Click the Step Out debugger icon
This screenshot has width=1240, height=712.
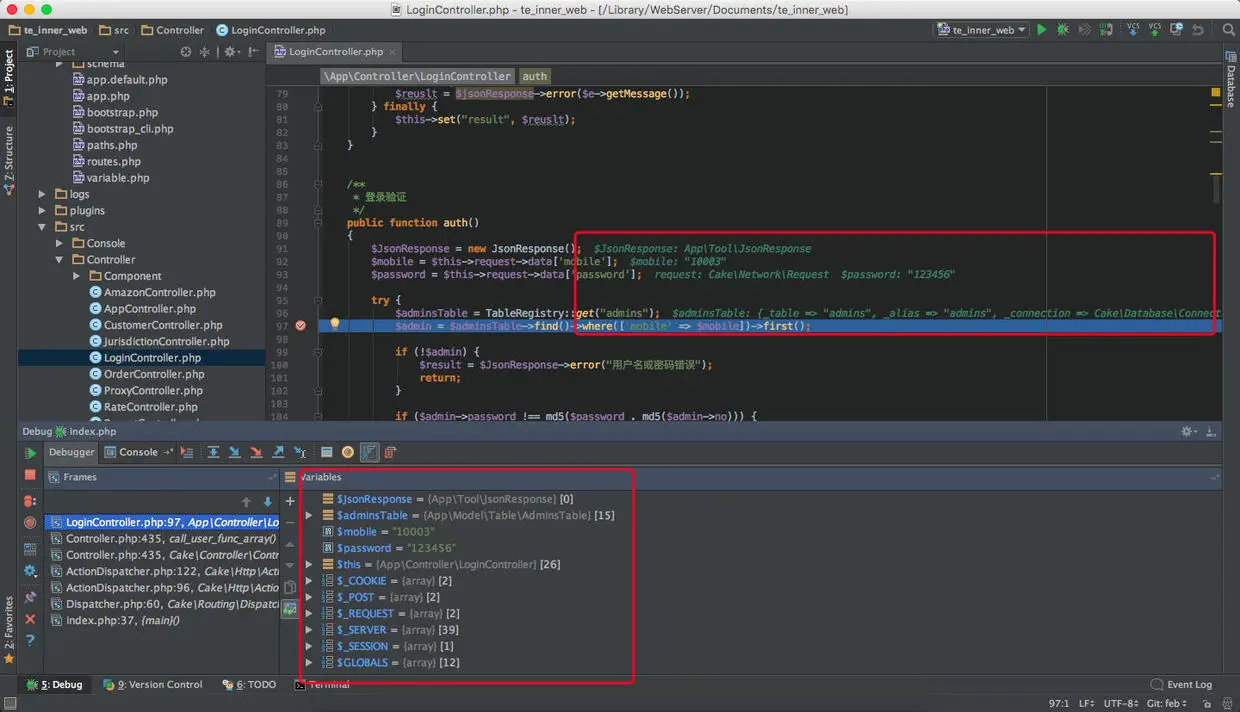278,453
